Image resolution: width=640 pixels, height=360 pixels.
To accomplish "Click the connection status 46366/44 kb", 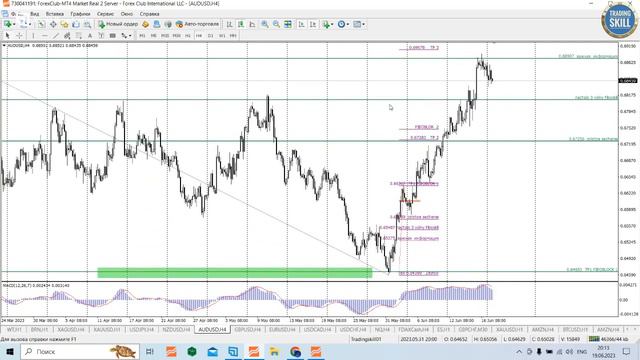I will pyautogui.click(x=608, y=339).
